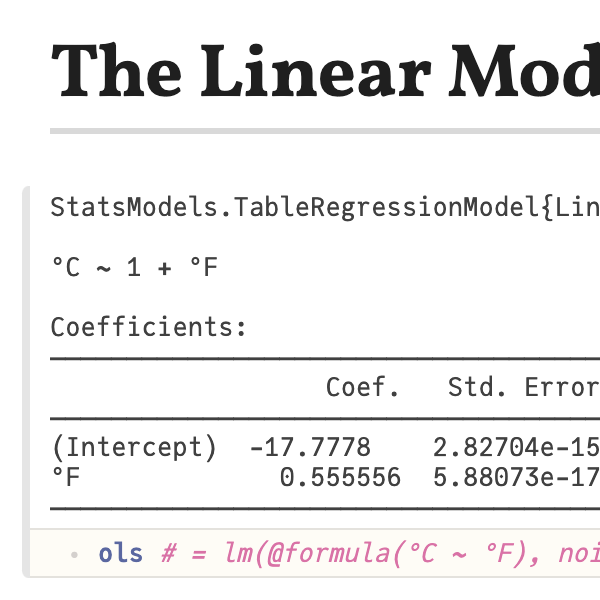Image resolution: width=600 pixels, height=600 pixels.
Task: Click the table's top border line
Action: [x=325, y=359]
